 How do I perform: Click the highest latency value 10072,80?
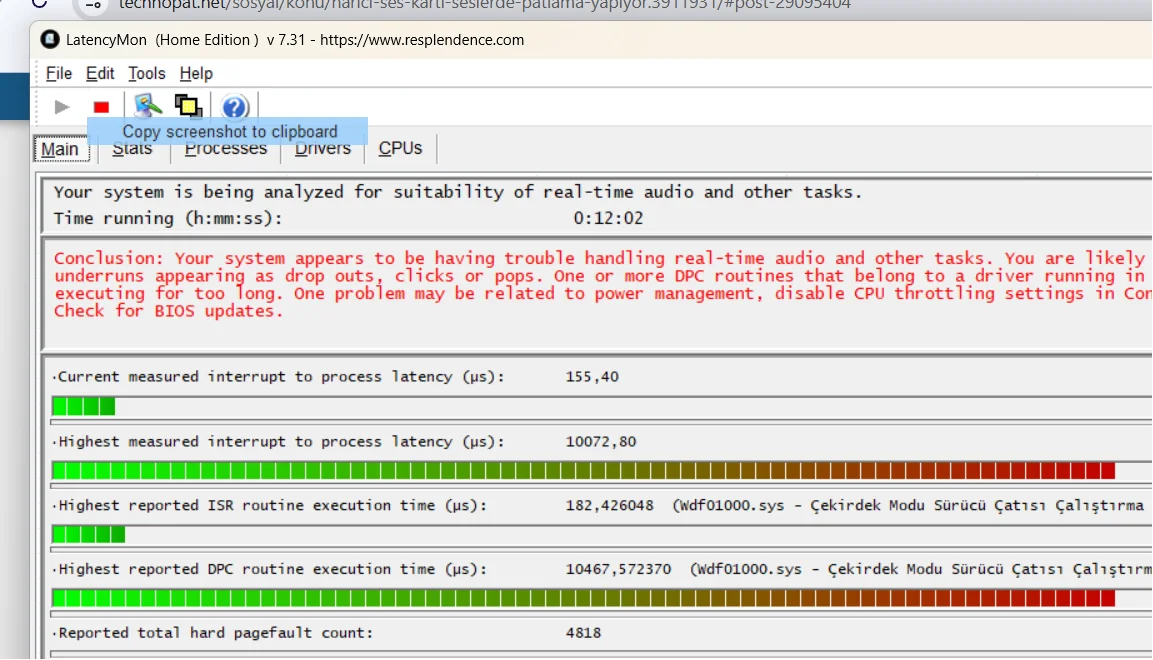[x=601, y=442]
